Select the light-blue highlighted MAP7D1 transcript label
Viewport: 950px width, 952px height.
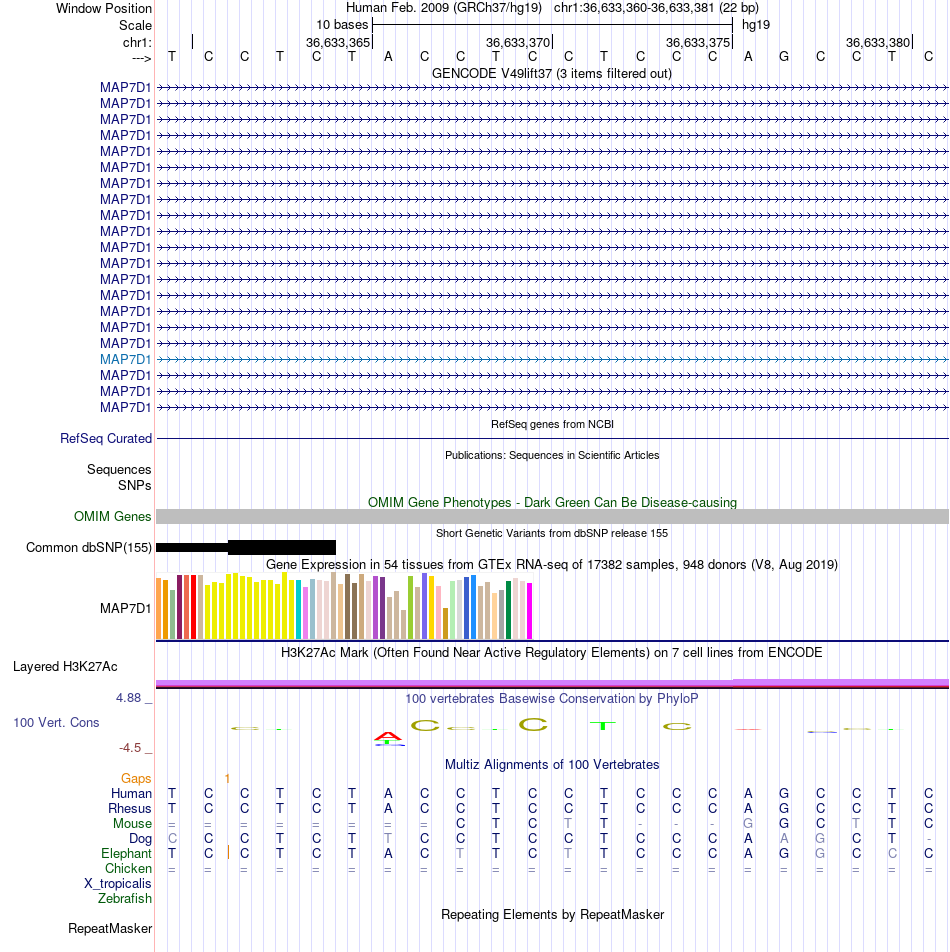(125, 359)
